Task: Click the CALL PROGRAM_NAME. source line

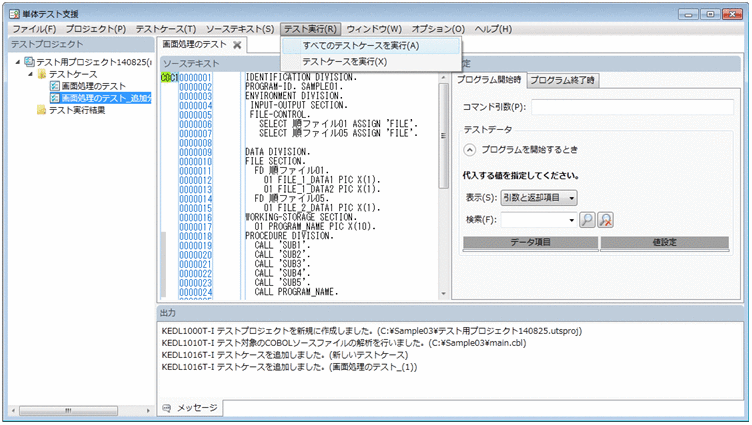Action: pos(296,292)
